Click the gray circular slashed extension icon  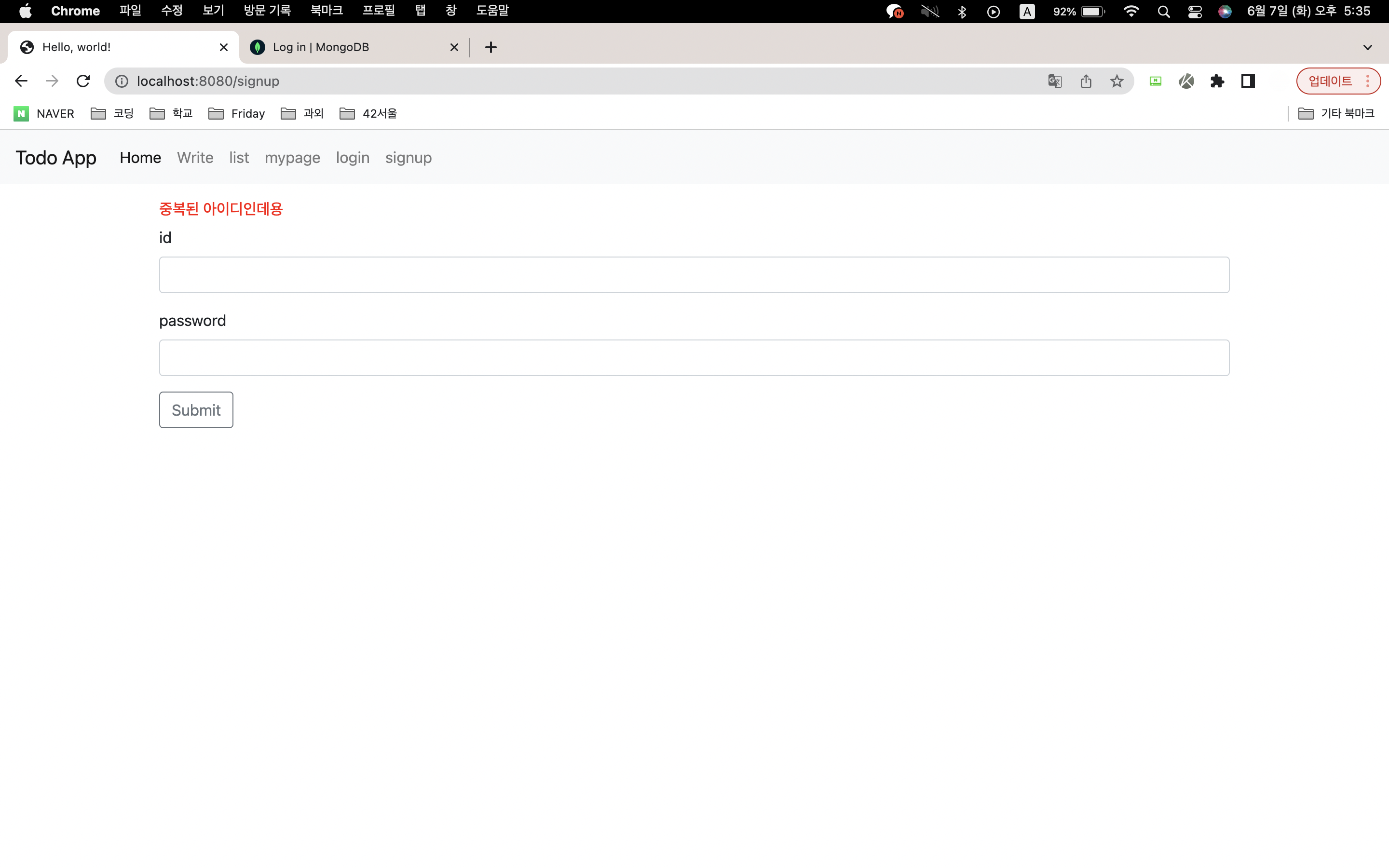pyautogui.click(x=1186, y=81)
